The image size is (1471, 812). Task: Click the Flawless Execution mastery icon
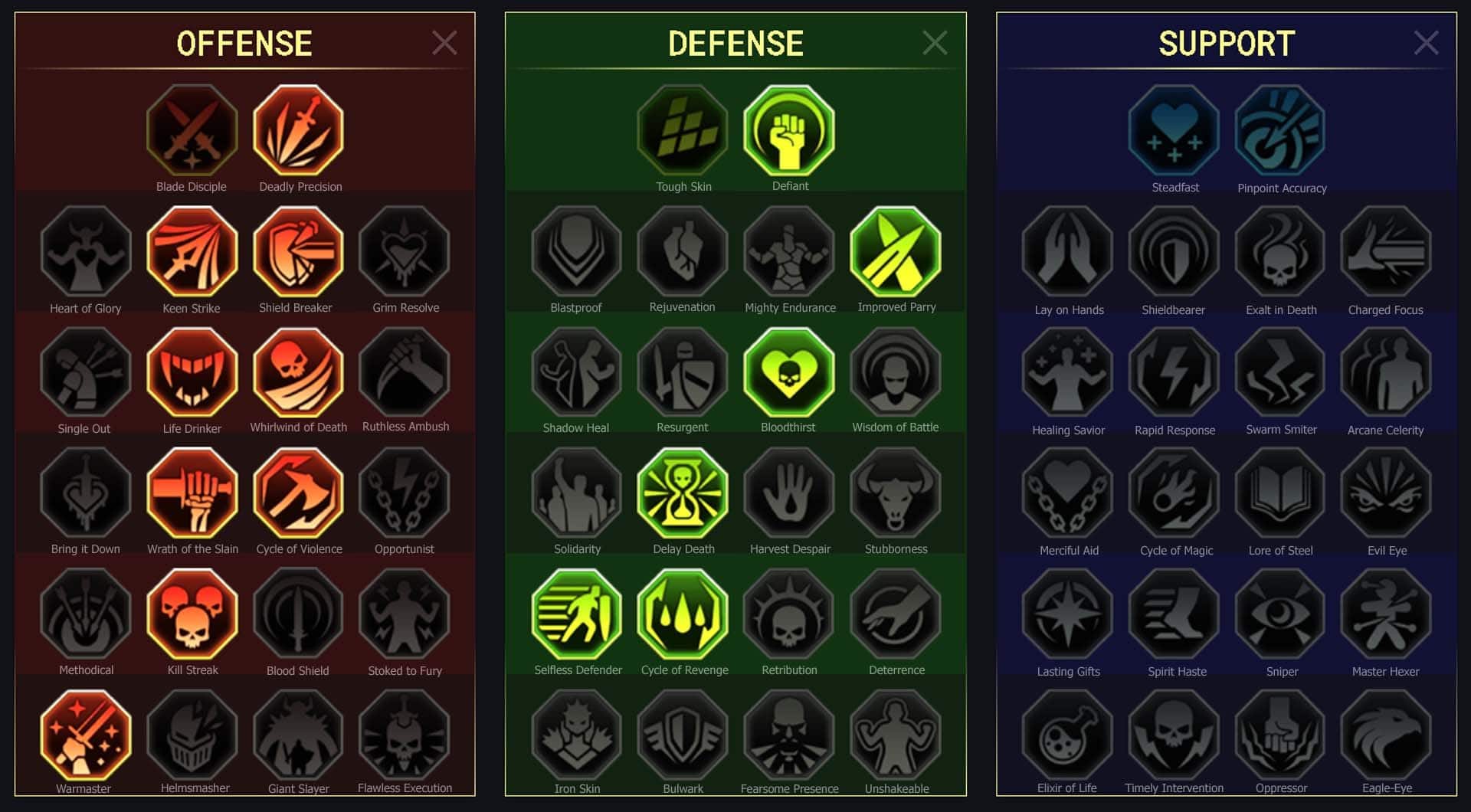[405, 735]
